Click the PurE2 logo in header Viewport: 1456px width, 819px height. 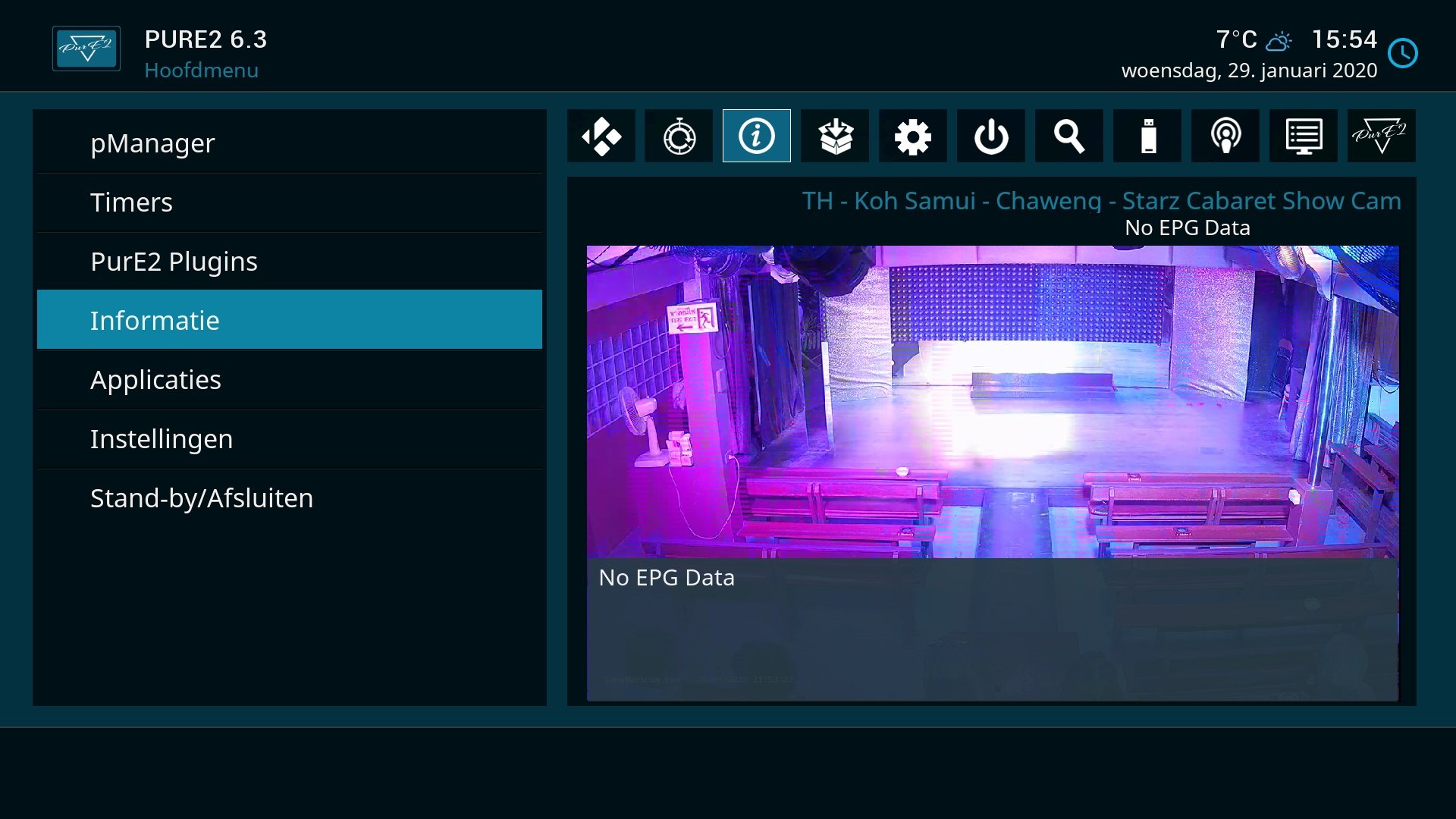(x=86, y=50)
